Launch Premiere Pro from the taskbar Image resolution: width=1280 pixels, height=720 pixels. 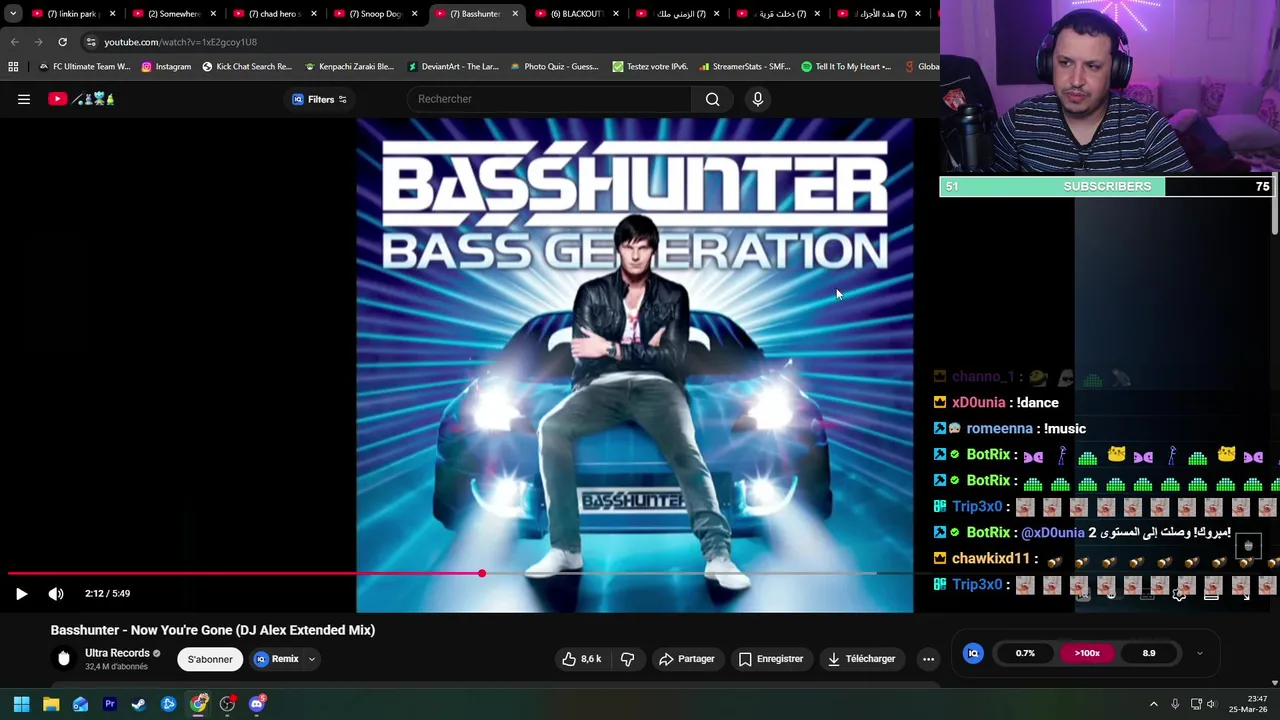pos(110,704)
